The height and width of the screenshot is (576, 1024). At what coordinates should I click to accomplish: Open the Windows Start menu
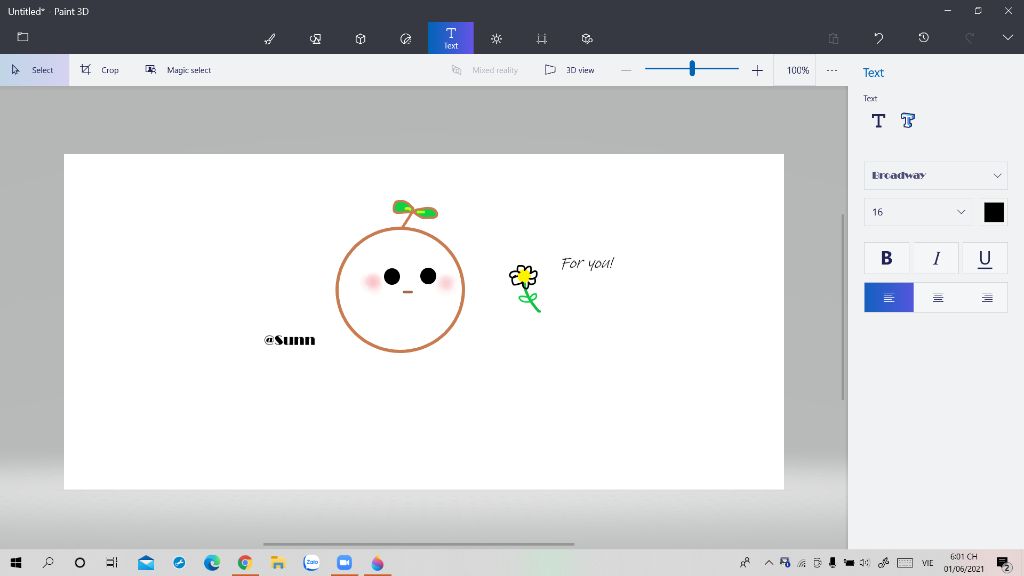pos(16,562)
